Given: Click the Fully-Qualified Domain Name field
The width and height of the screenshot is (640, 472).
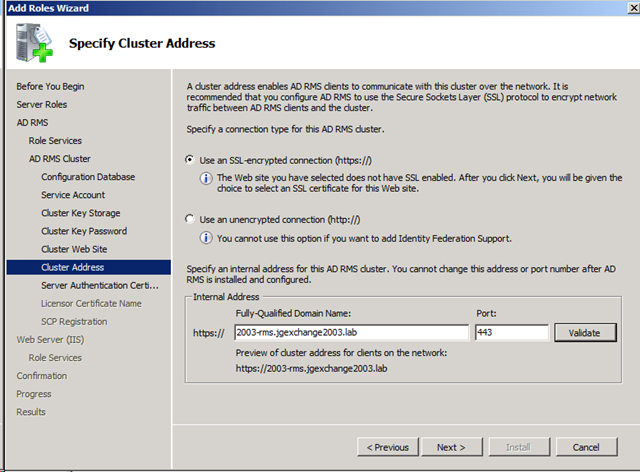Looking at the screenshot, I should (x=352, y=332).
